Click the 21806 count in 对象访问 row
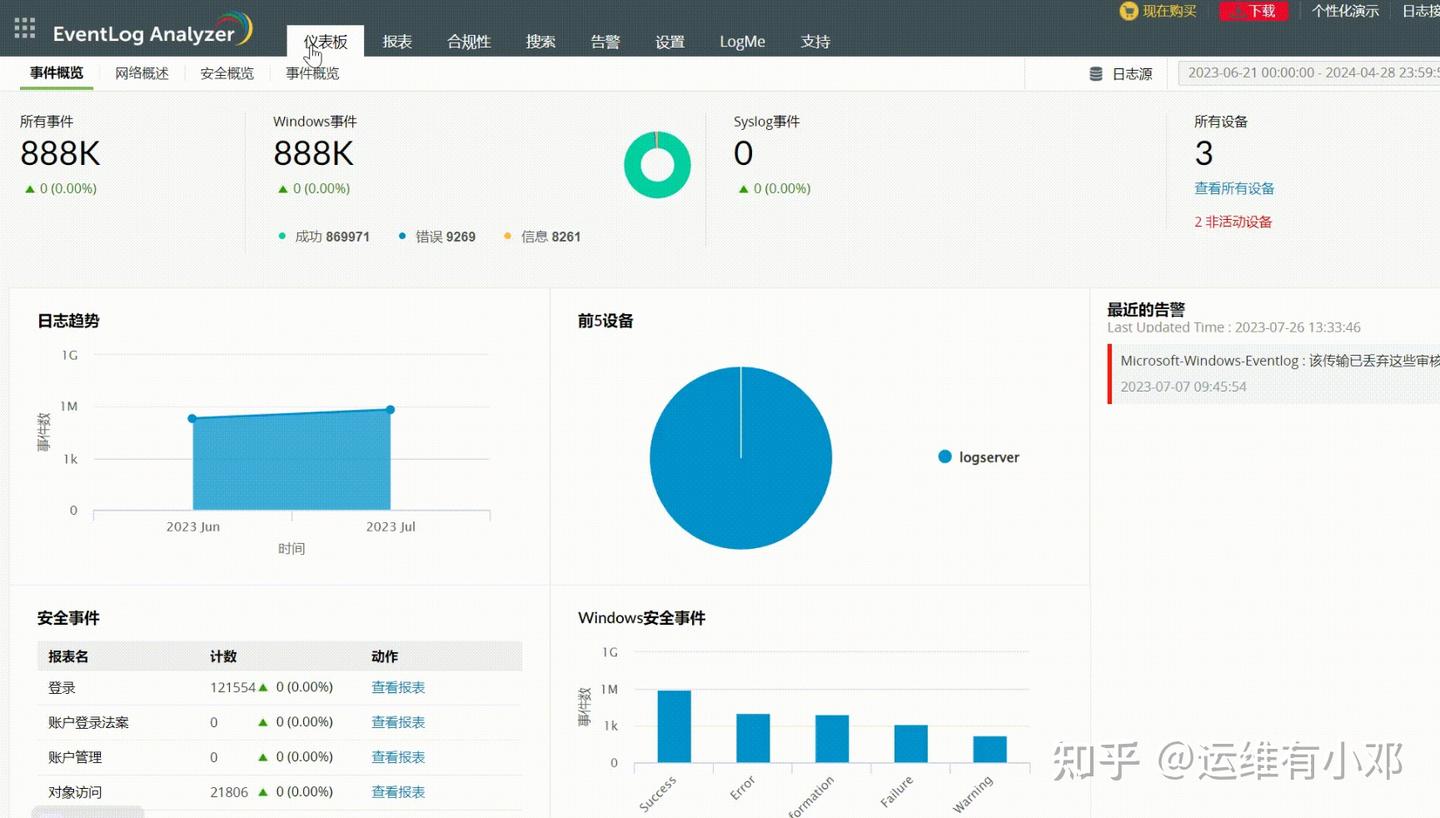 click(x=229, y=791)
